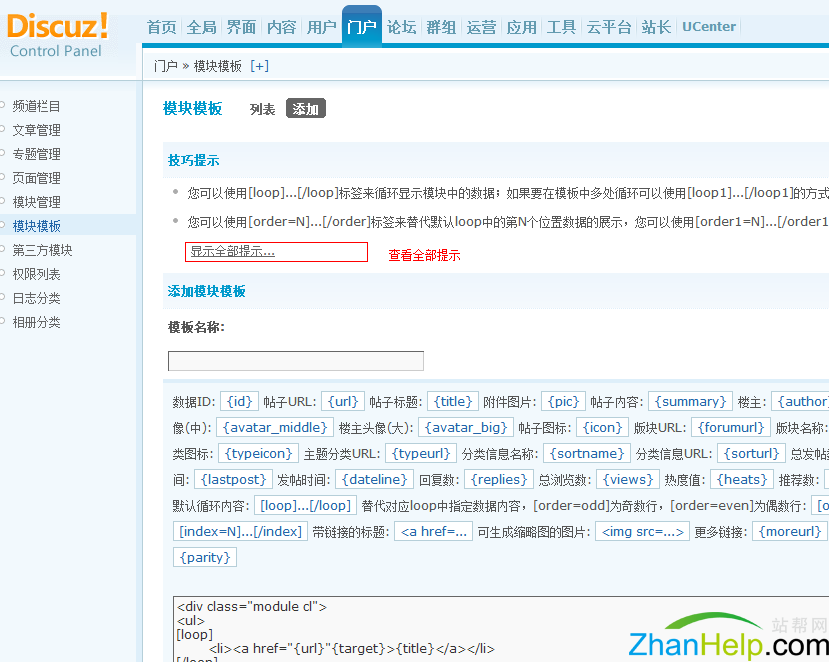Click the Discuz! Control Panel logo
The height and width of the screenshot is (662, 829).
pos(58,35)
